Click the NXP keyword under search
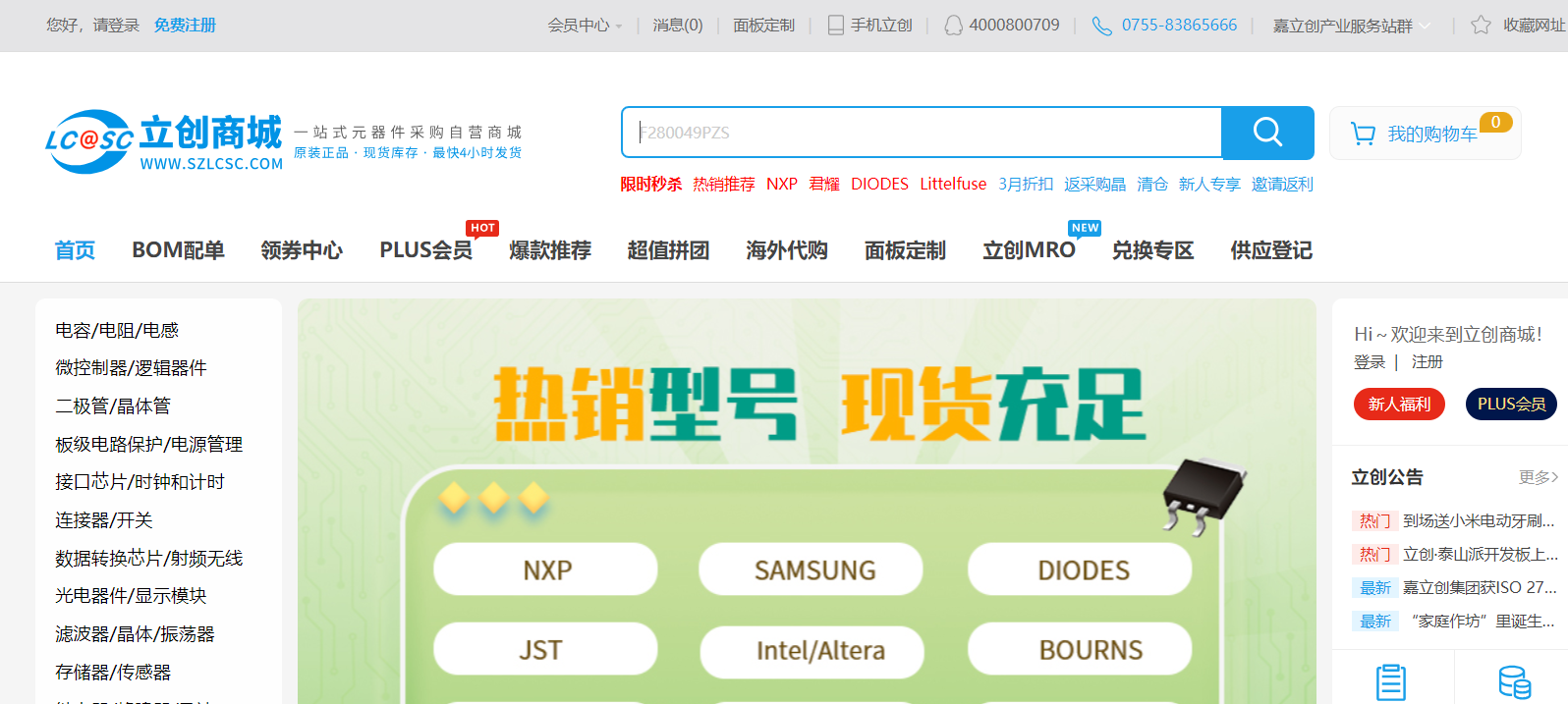Screen dimensions: 1568x704 [782, 185]
